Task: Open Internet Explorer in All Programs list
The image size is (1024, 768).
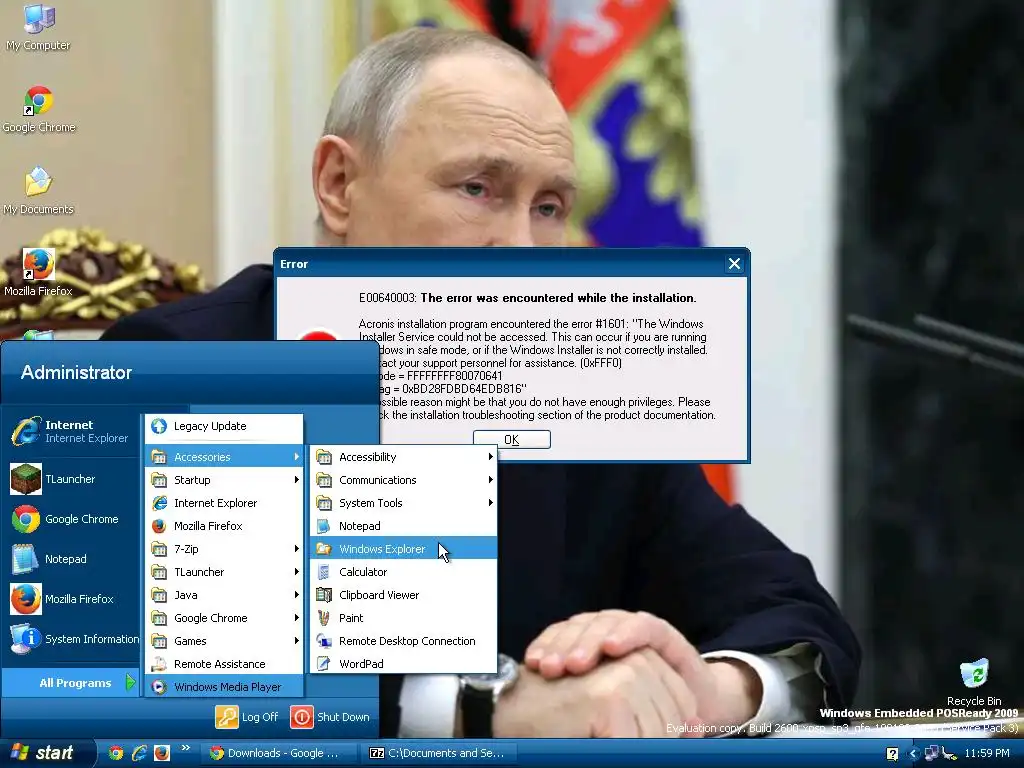Action: click(224, 503)
